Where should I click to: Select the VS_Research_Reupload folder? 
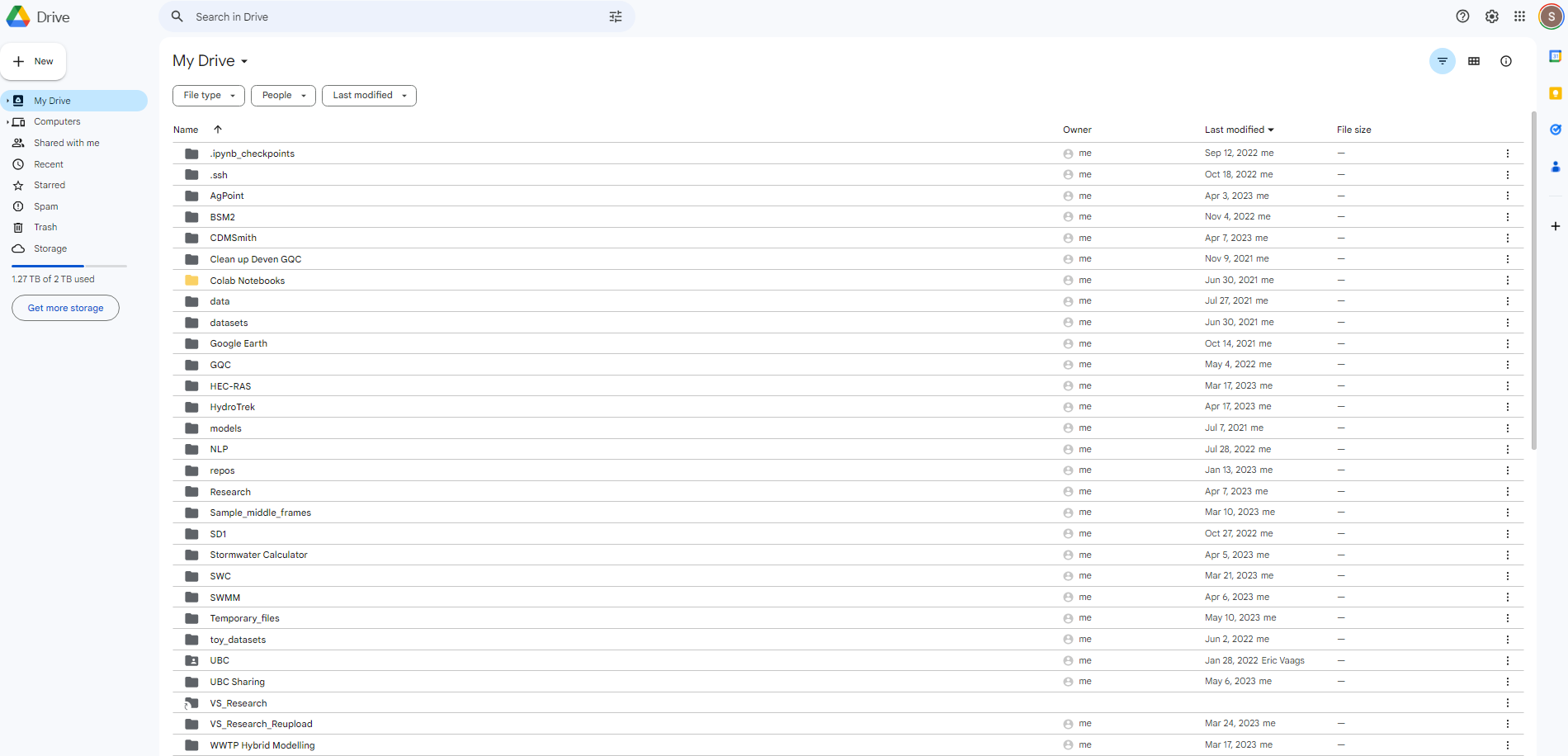(848, 724)
